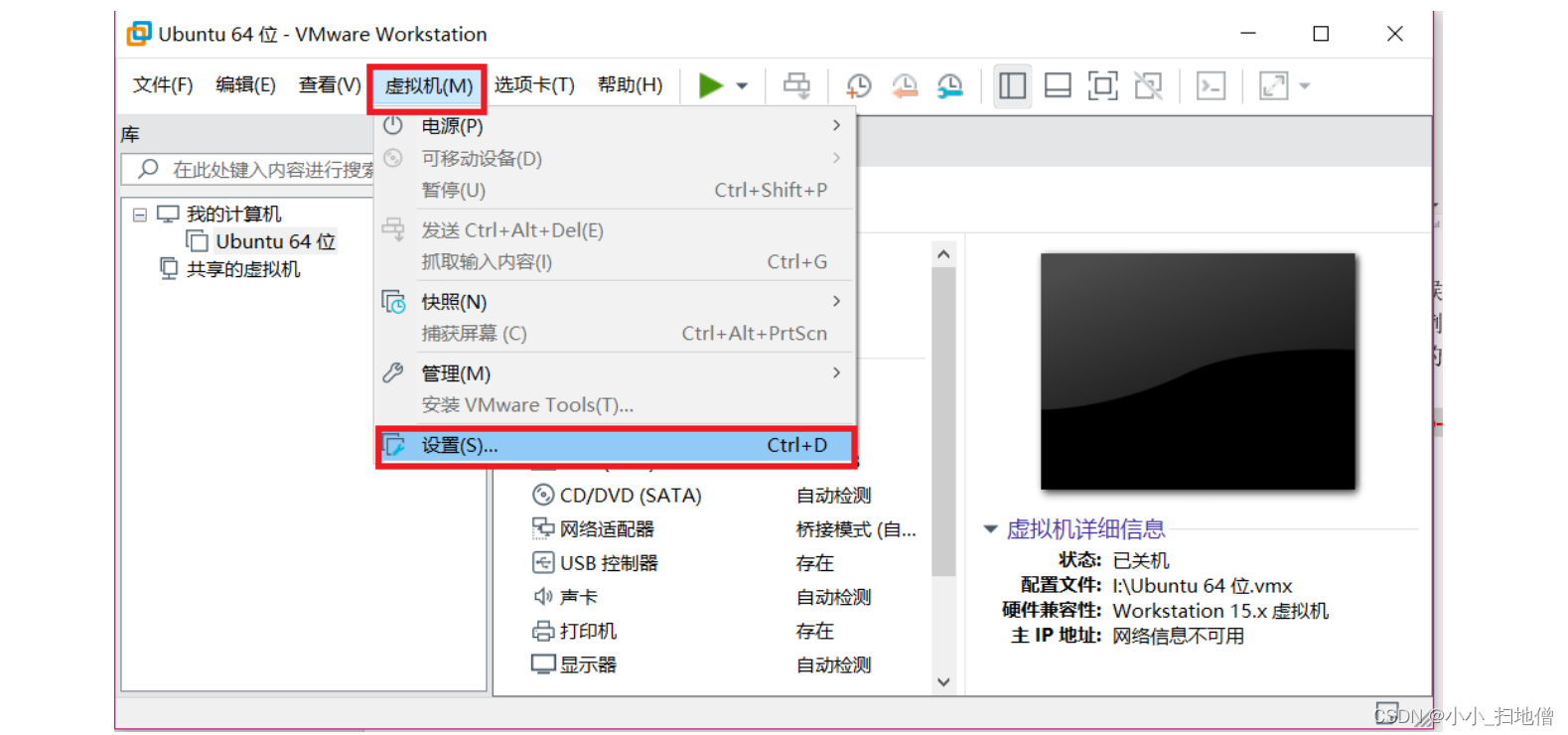Open the 文件(F) menu

(163, 85)
